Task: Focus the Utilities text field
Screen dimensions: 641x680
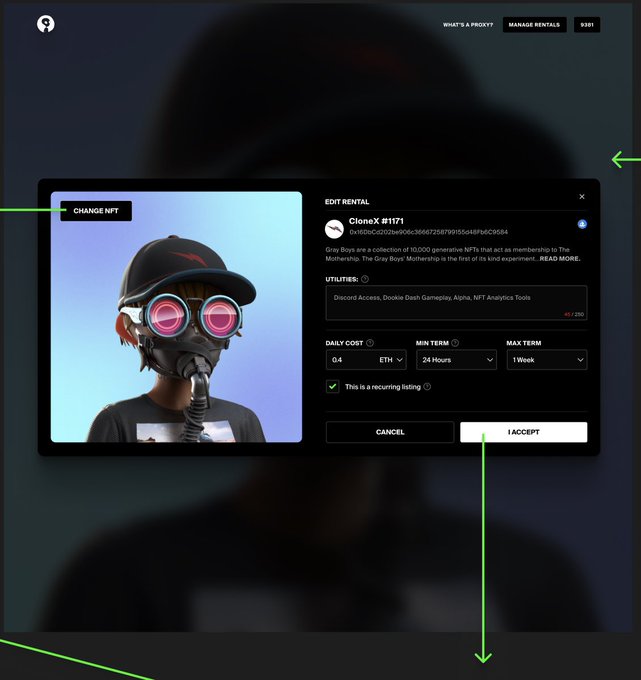Action: click(x=456, y=303)
